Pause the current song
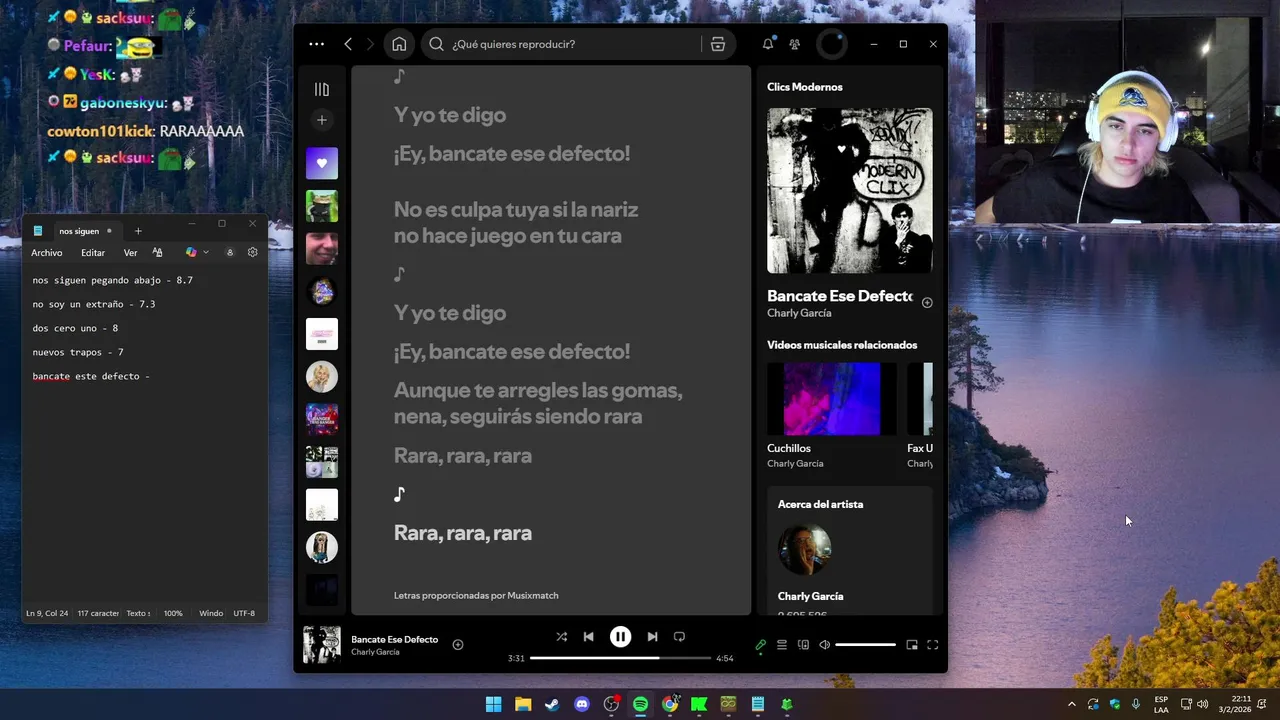The height and width of the screenshot is (720, 1280). coord(621,637)
